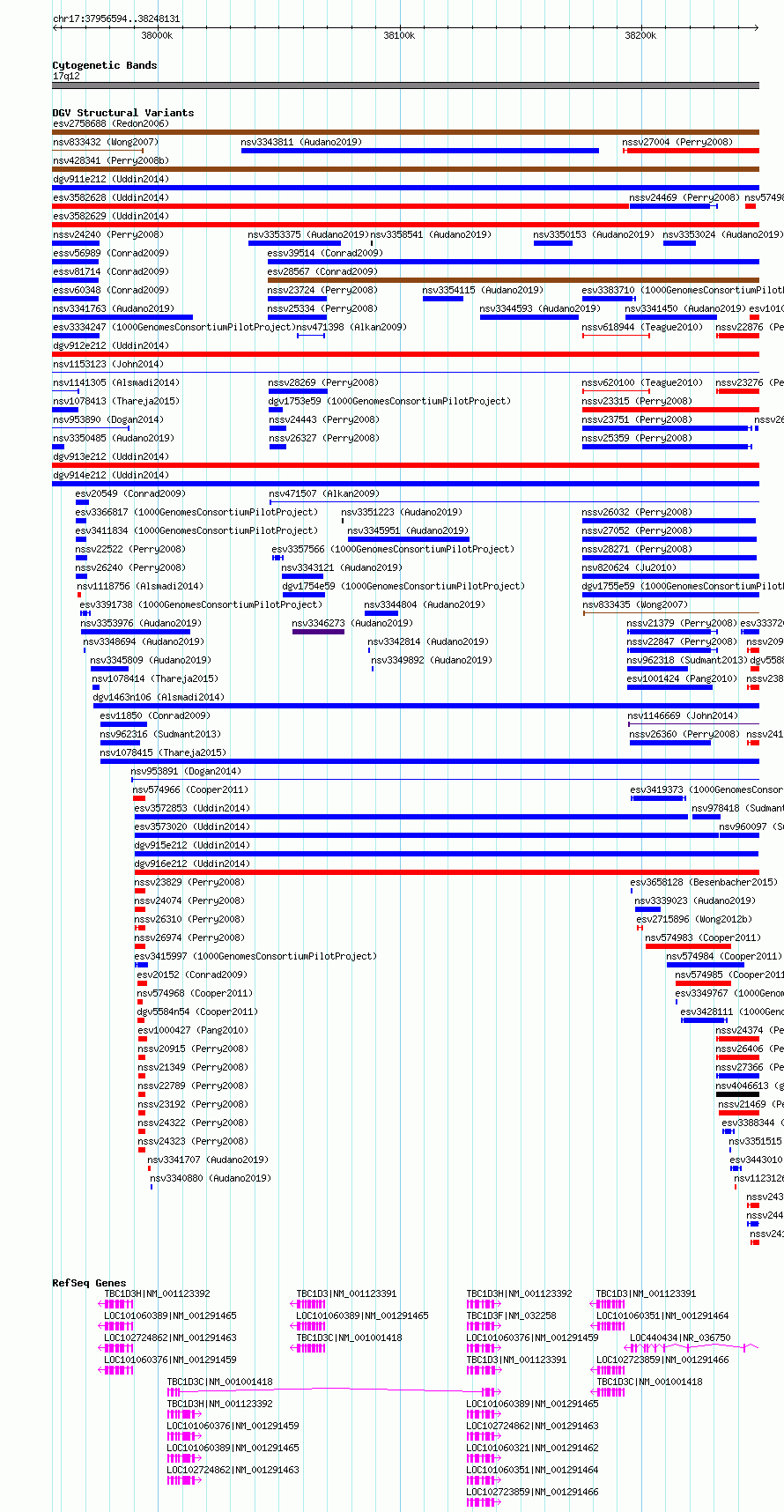Click nssv618944 (Teague2010) label
Image resolution: width=784 pixels, height=1512 pixels.
(642, 327)
